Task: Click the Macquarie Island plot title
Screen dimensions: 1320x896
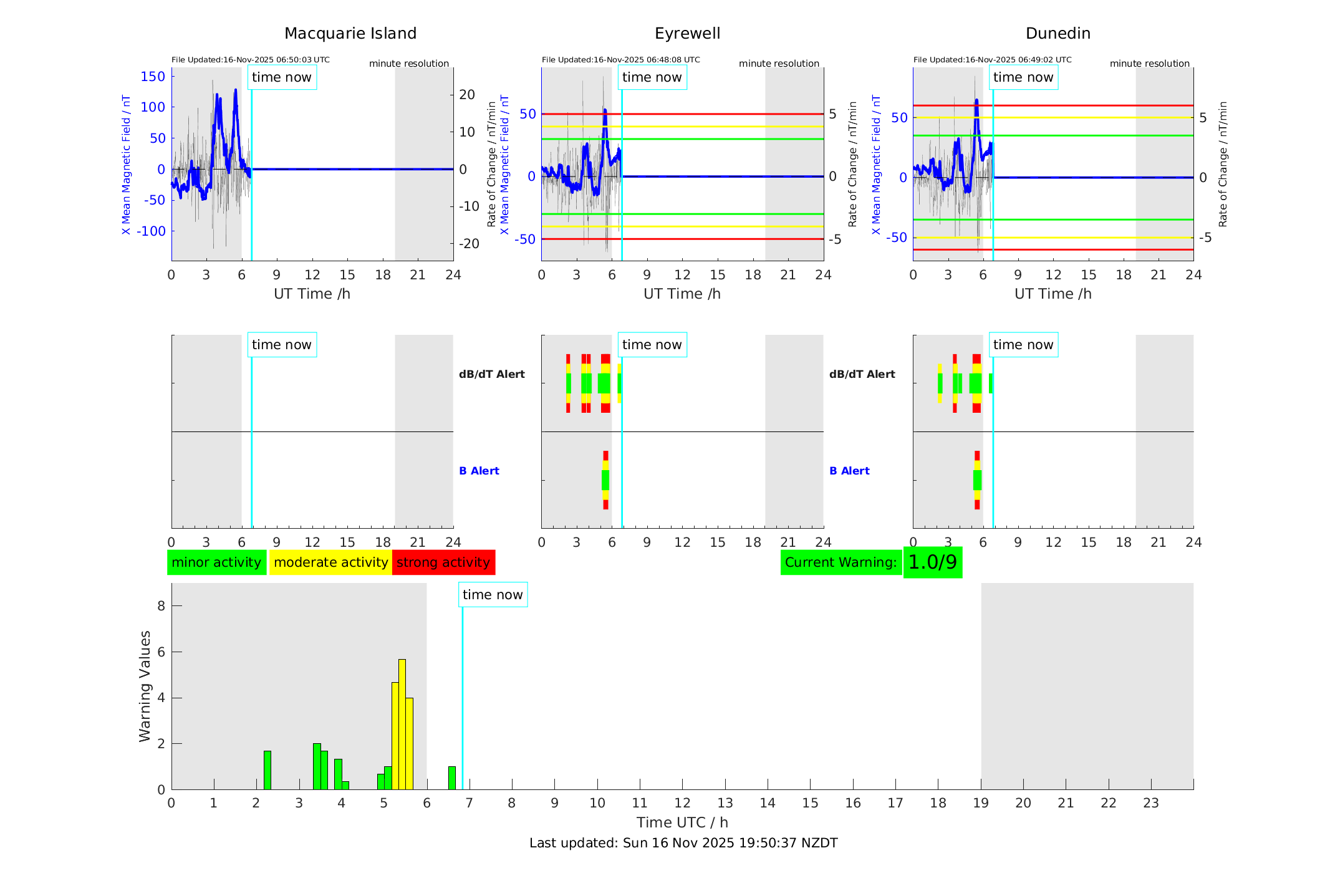Action: coord(350,34)
